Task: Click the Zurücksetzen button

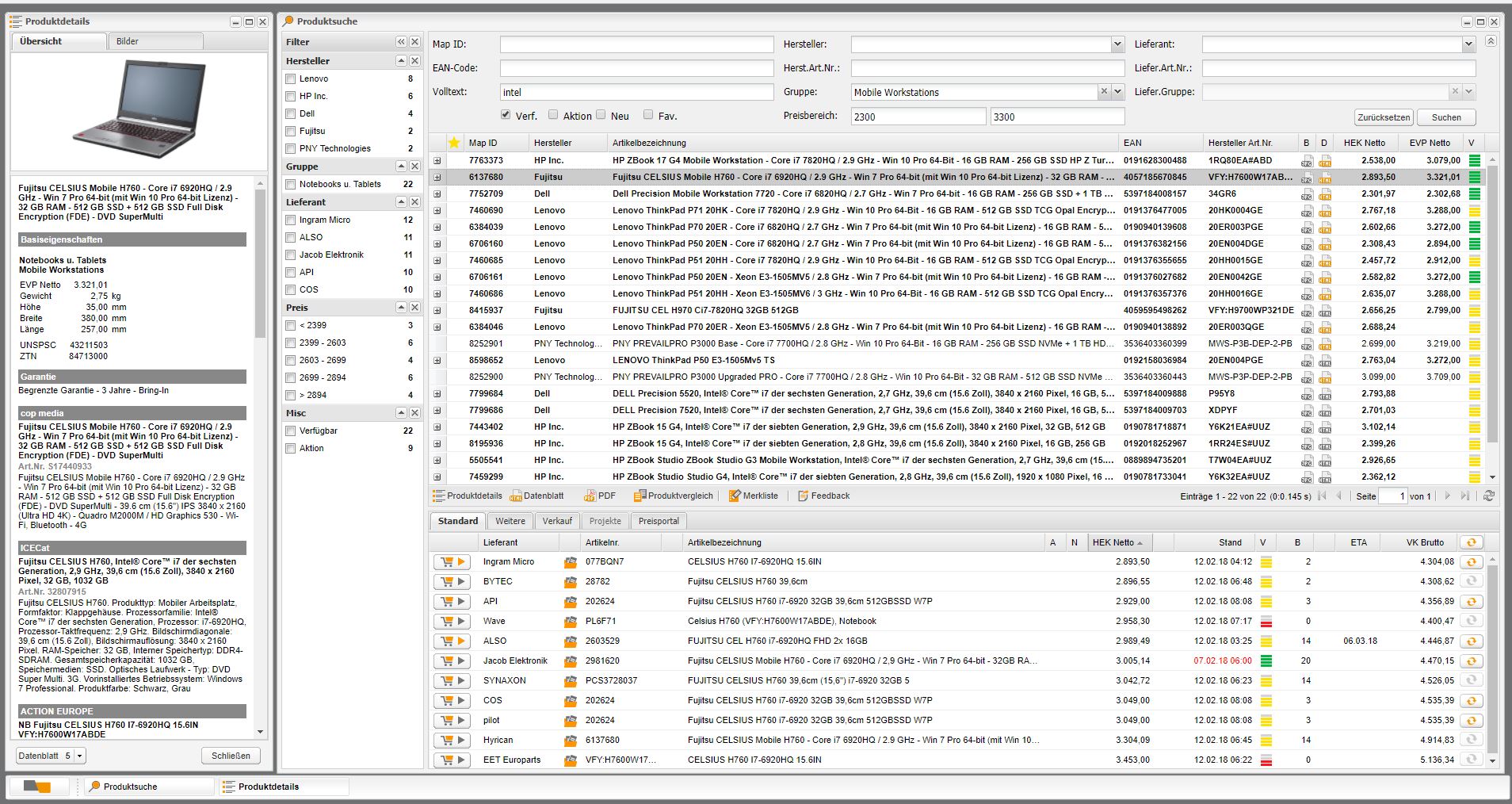Action: point(1384,117)
